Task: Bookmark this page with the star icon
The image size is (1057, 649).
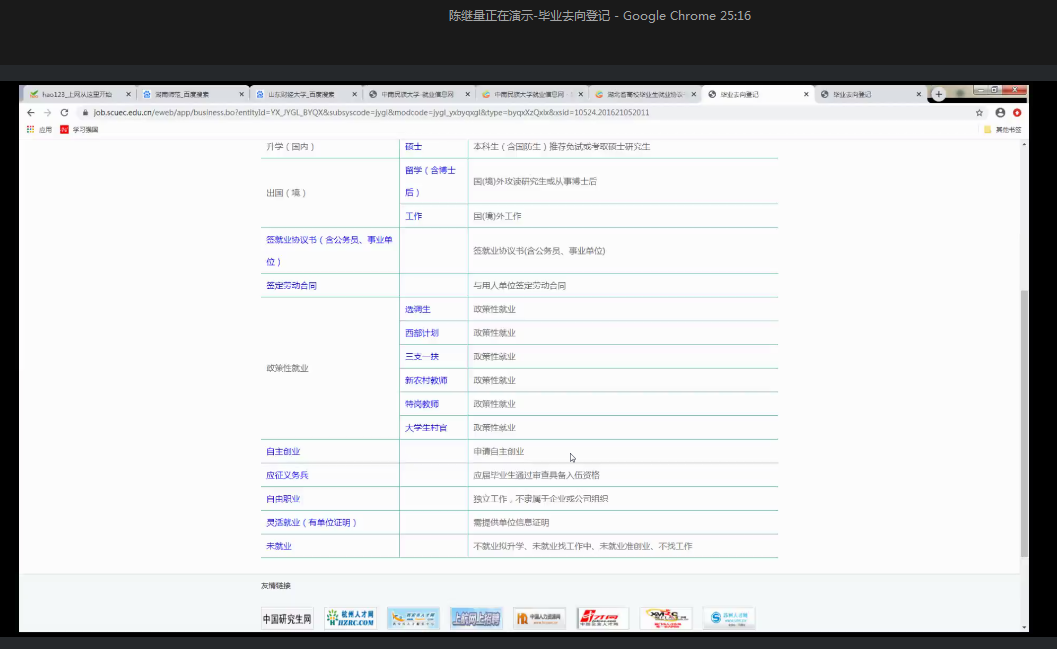Action: coord(979,113)
